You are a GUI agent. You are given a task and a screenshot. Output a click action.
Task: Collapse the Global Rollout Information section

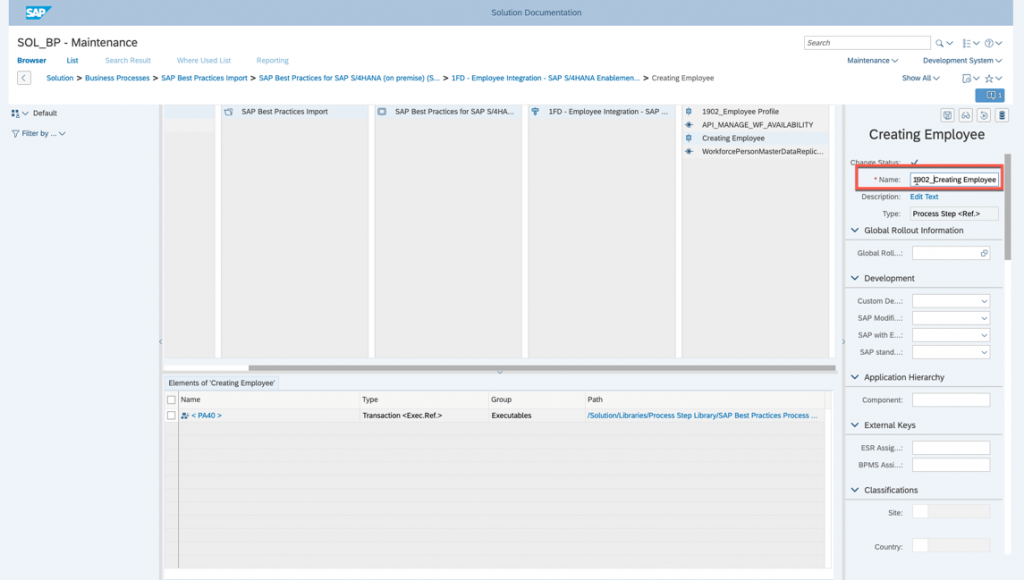click(855, 231)
